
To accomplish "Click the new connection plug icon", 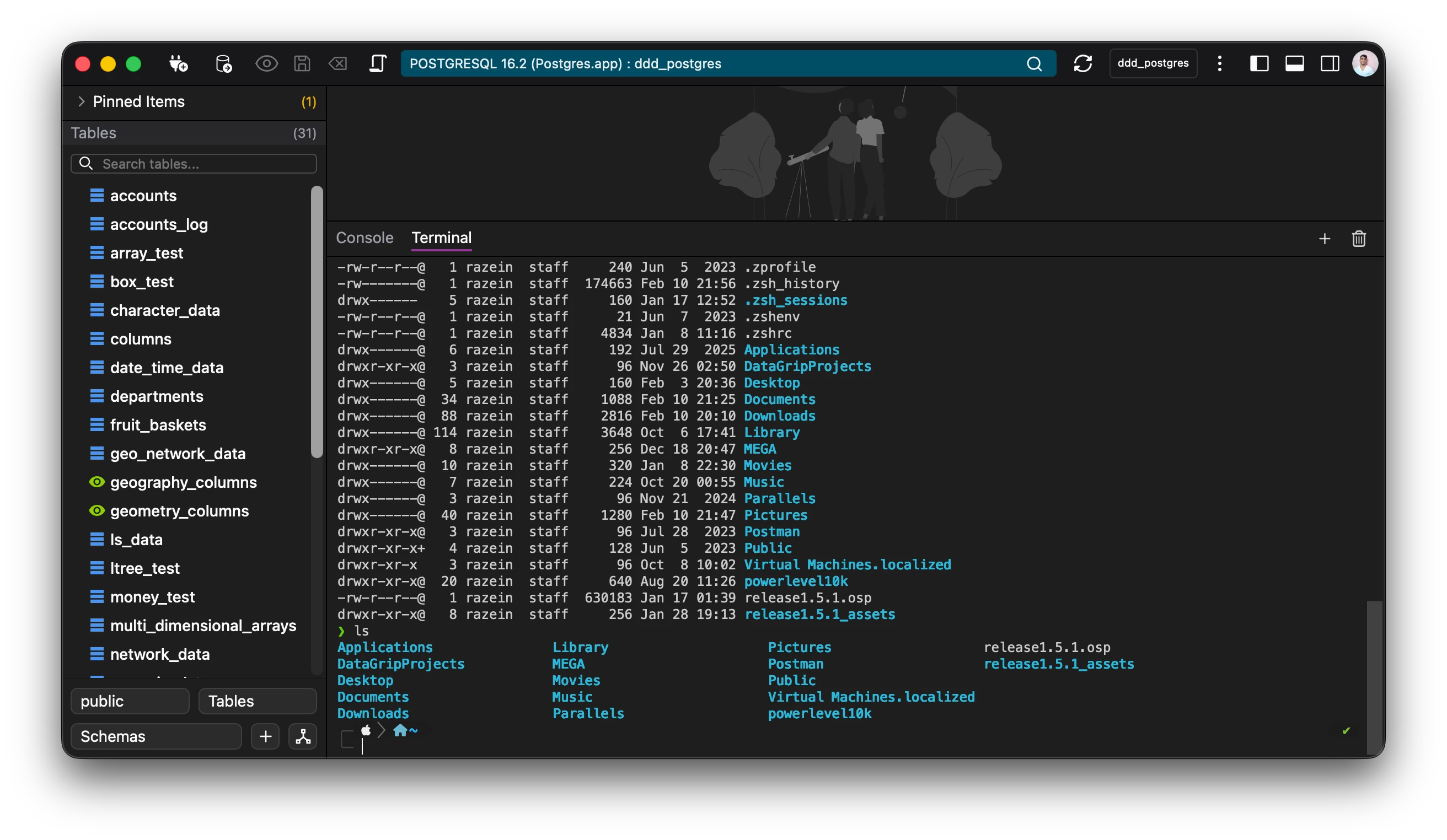I will (178, 64).
